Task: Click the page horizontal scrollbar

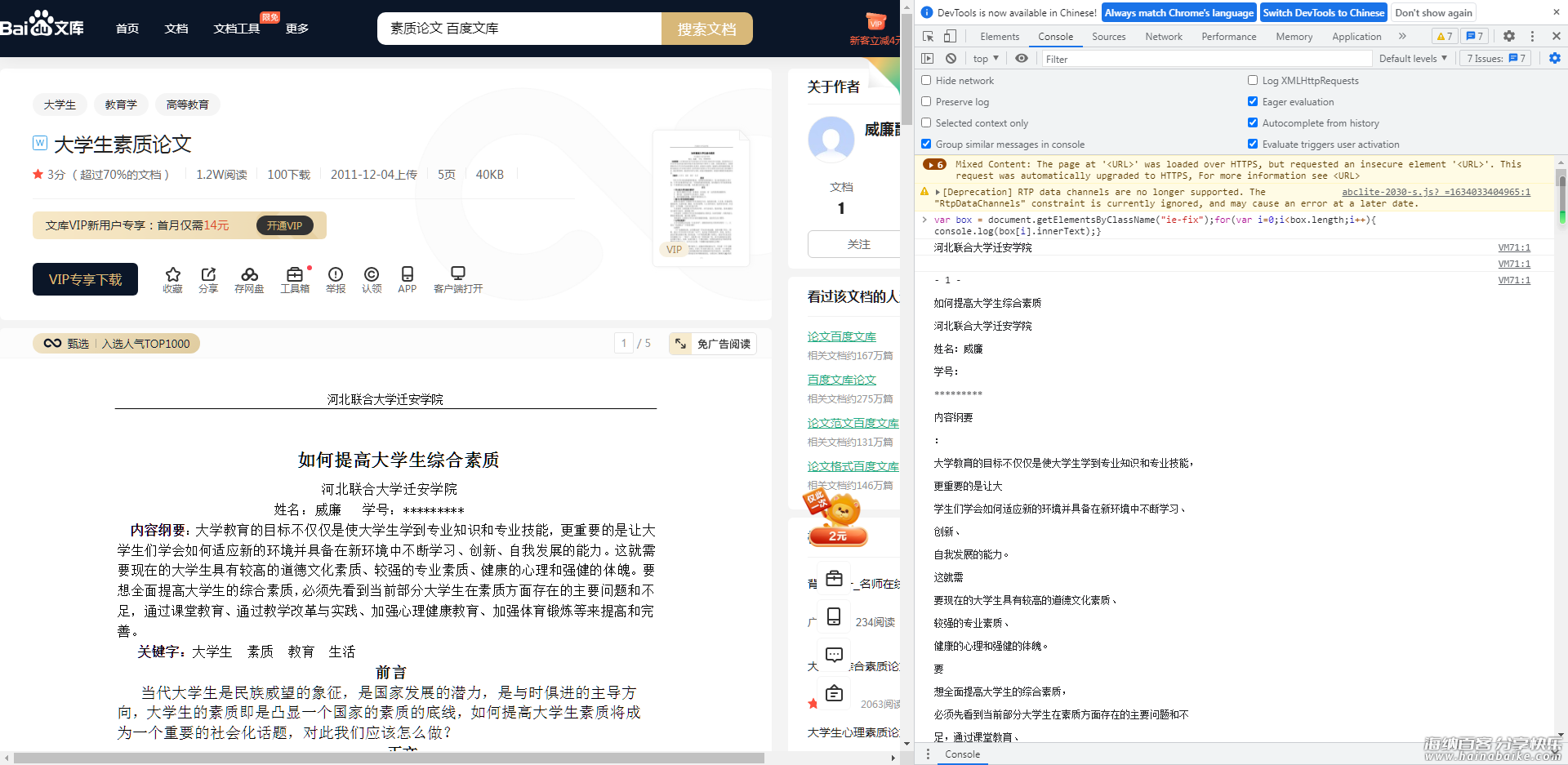Action: pyautogui.click(x=389, y=758)
